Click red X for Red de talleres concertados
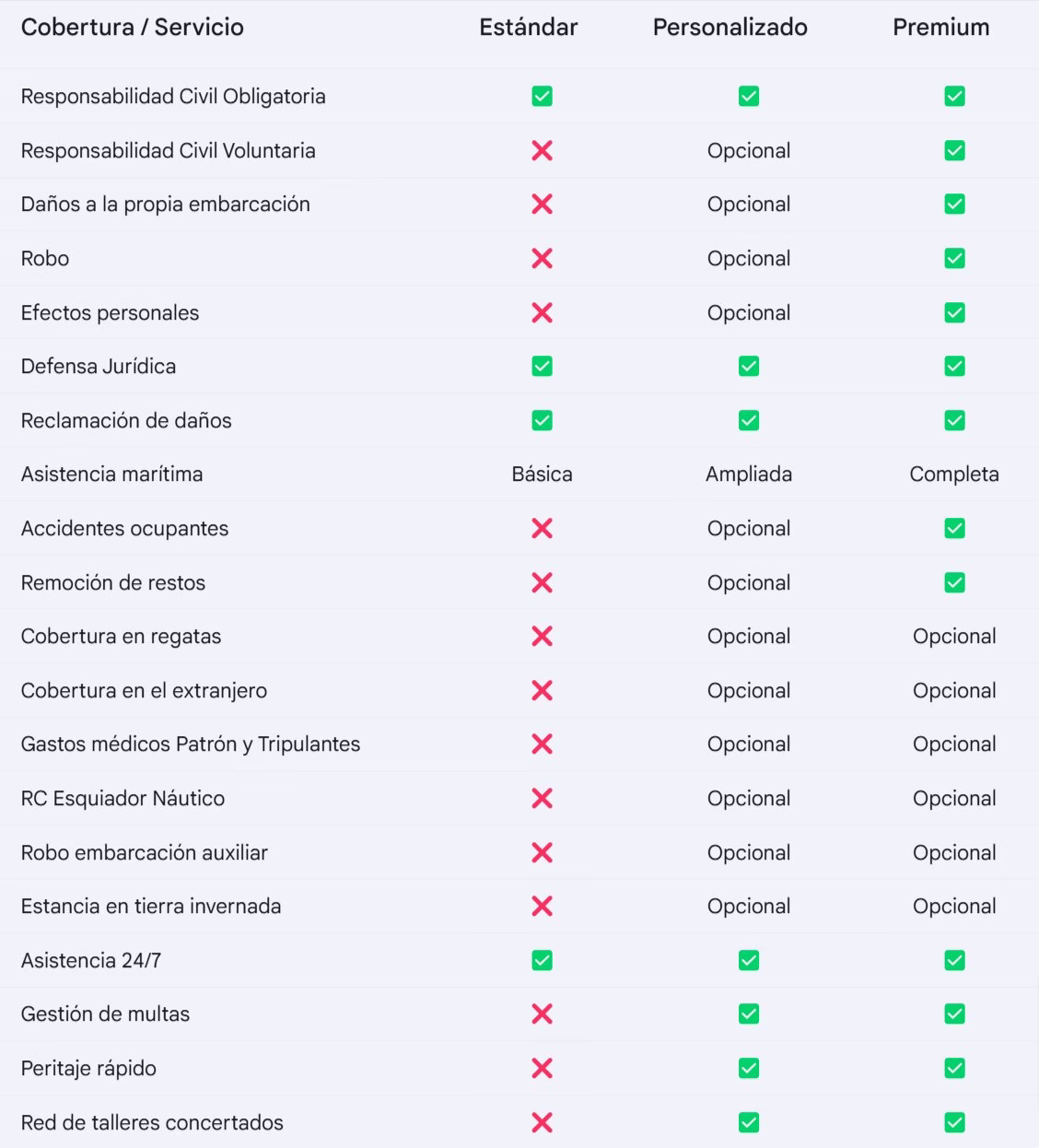The height and width of the screenshot is (1148, 1039). 543,1122
